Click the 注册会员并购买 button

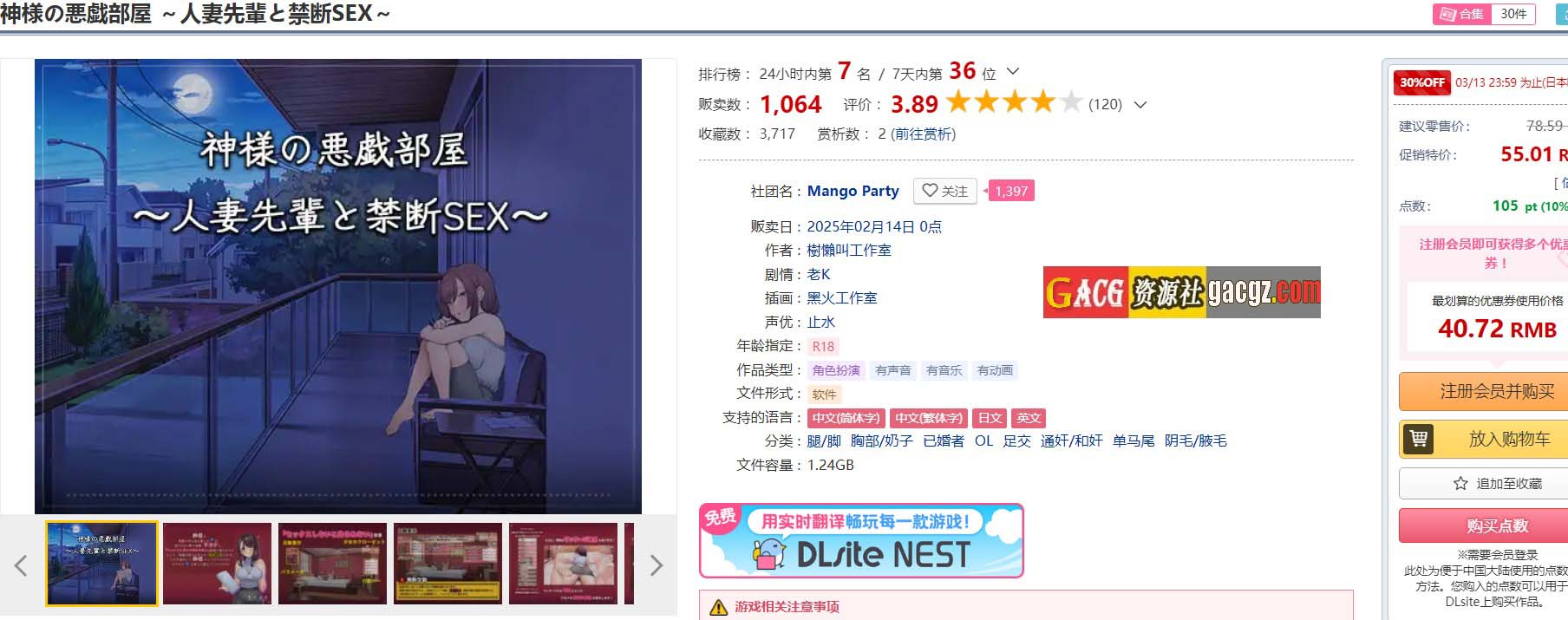(1497, 391)
